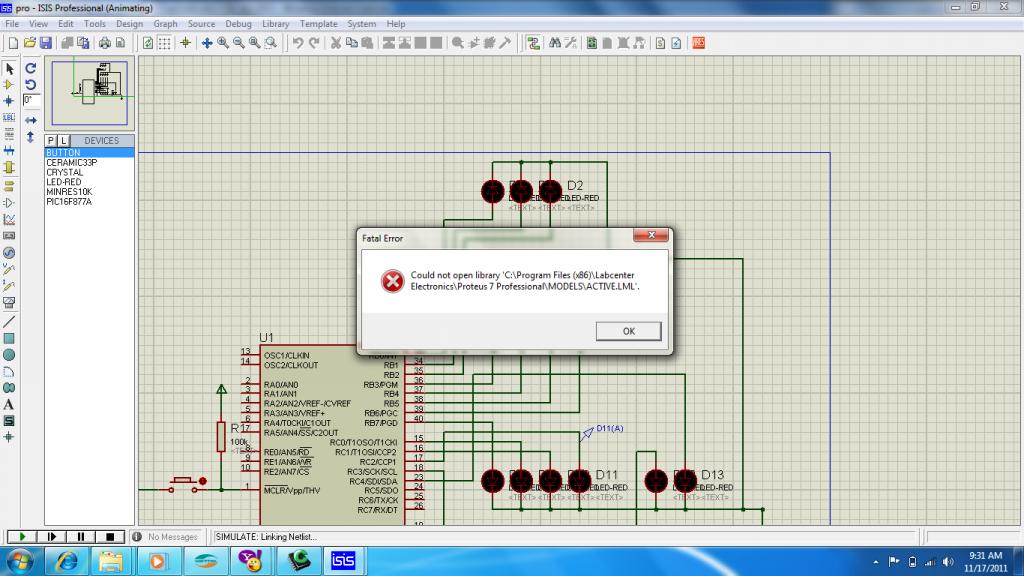Open the Tools menu

(x=95, y=24)
